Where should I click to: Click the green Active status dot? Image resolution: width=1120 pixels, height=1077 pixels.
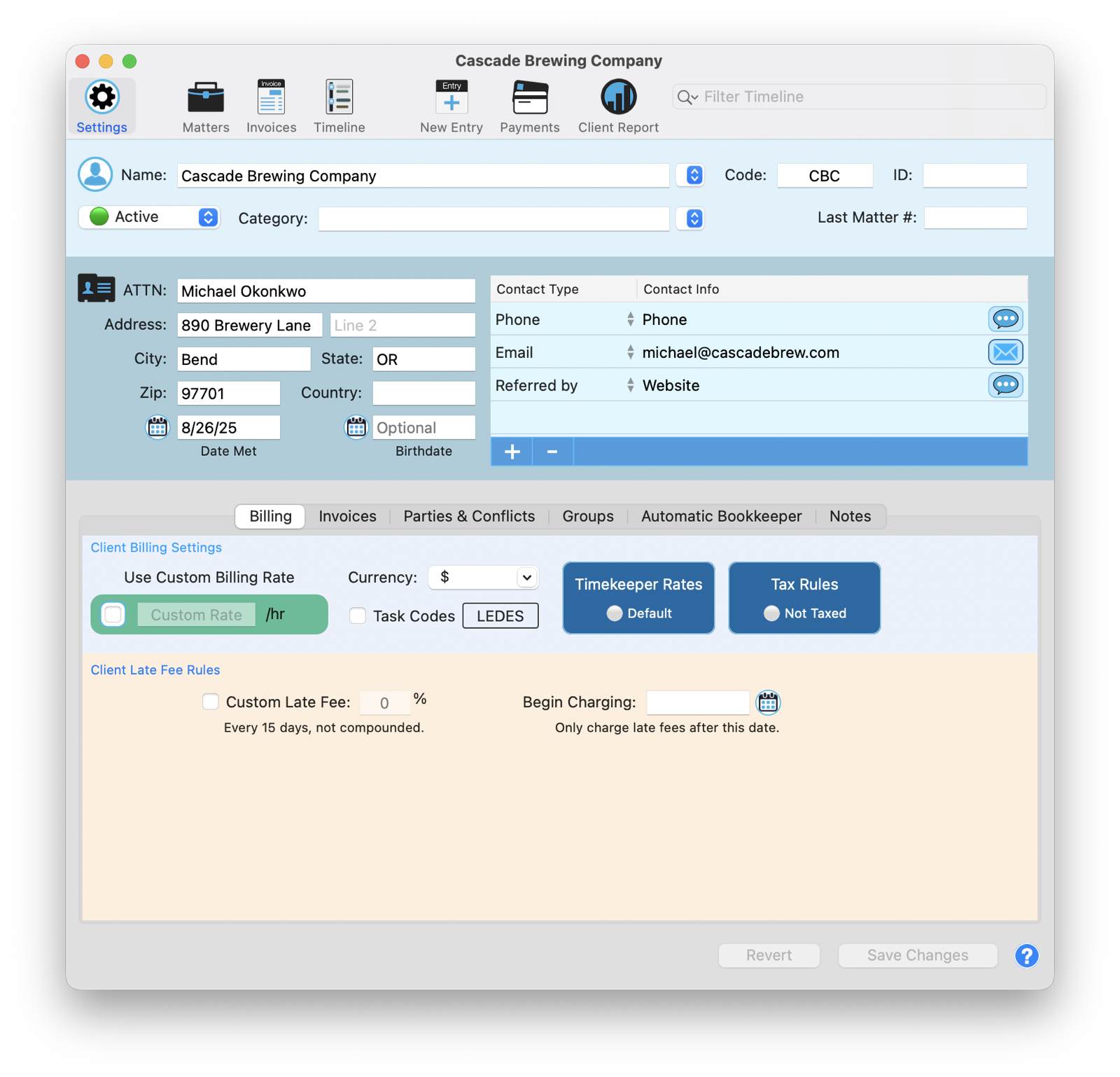(x=99, y=217)
